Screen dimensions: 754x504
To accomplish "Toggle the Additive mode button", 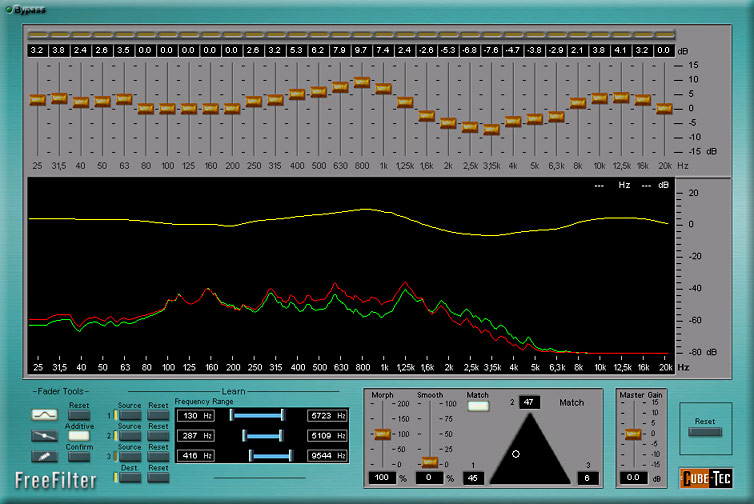I will point(80,436).
